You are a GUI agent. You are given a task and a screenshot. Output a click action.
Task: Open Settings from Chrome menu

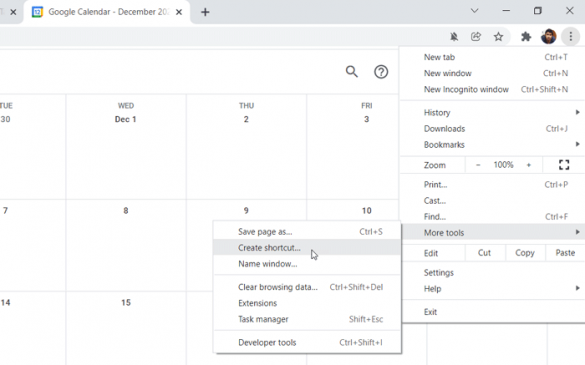coord(492,272)
